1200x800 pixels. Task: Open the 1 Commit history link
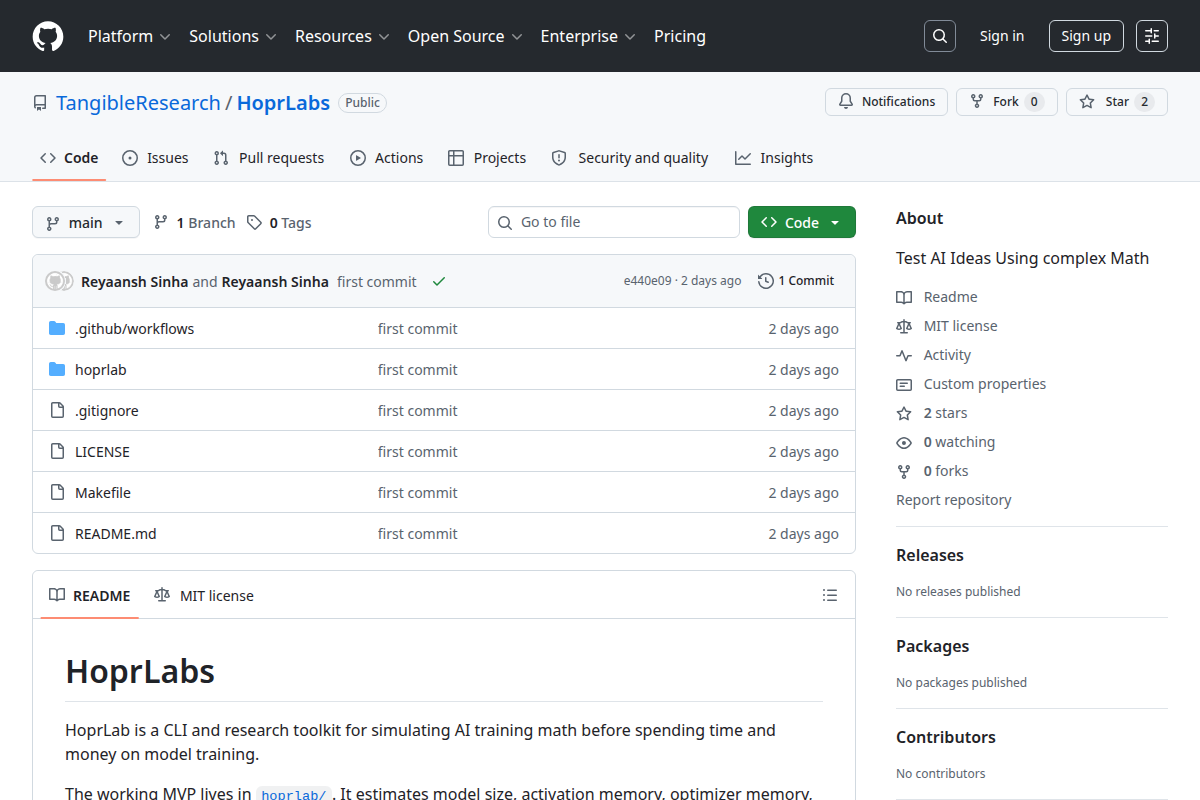click(796, 281)
